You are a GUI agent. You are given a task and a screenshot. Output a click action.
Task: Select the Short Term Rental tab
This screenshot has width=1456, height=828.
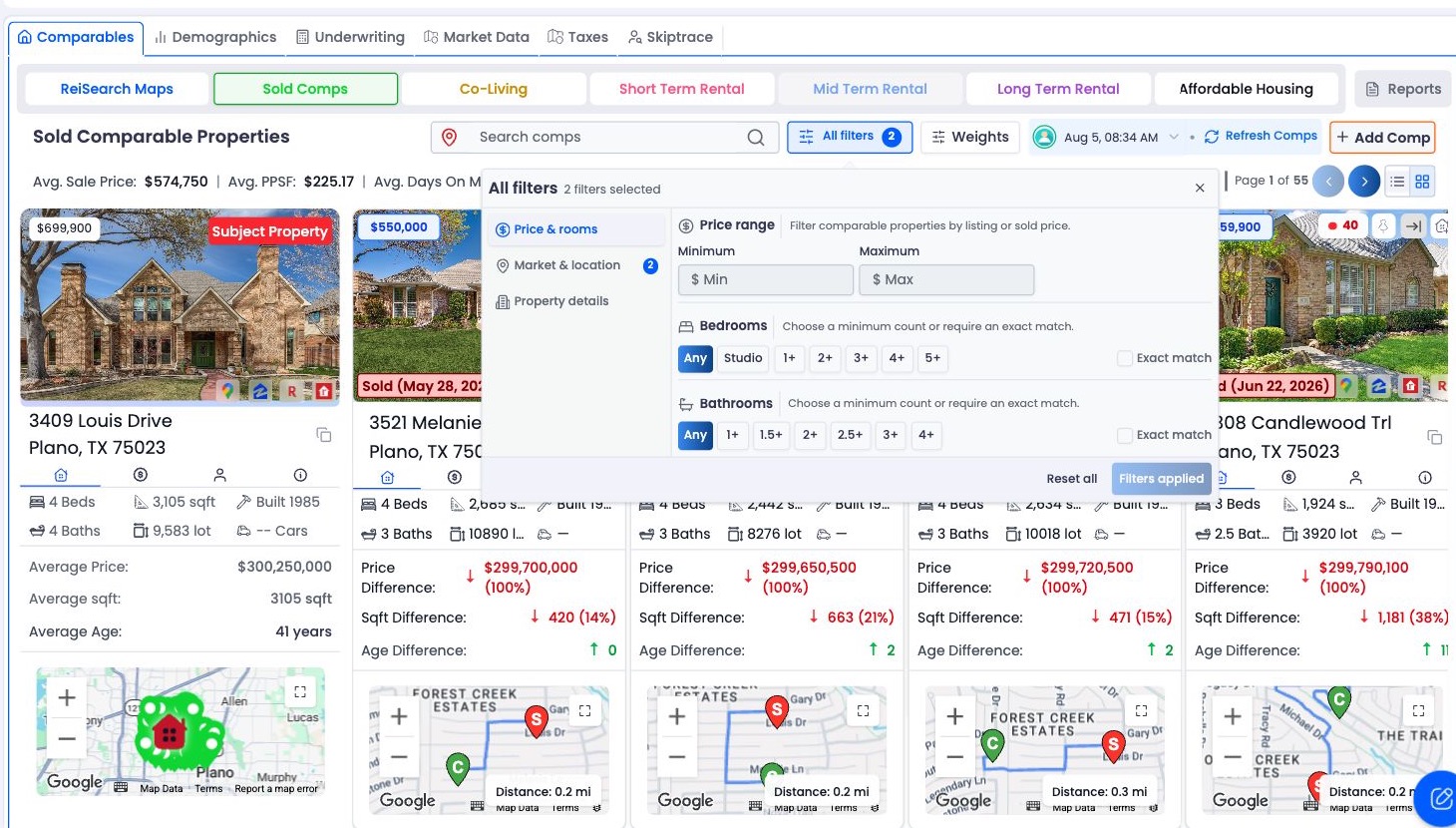coord(682,89)
